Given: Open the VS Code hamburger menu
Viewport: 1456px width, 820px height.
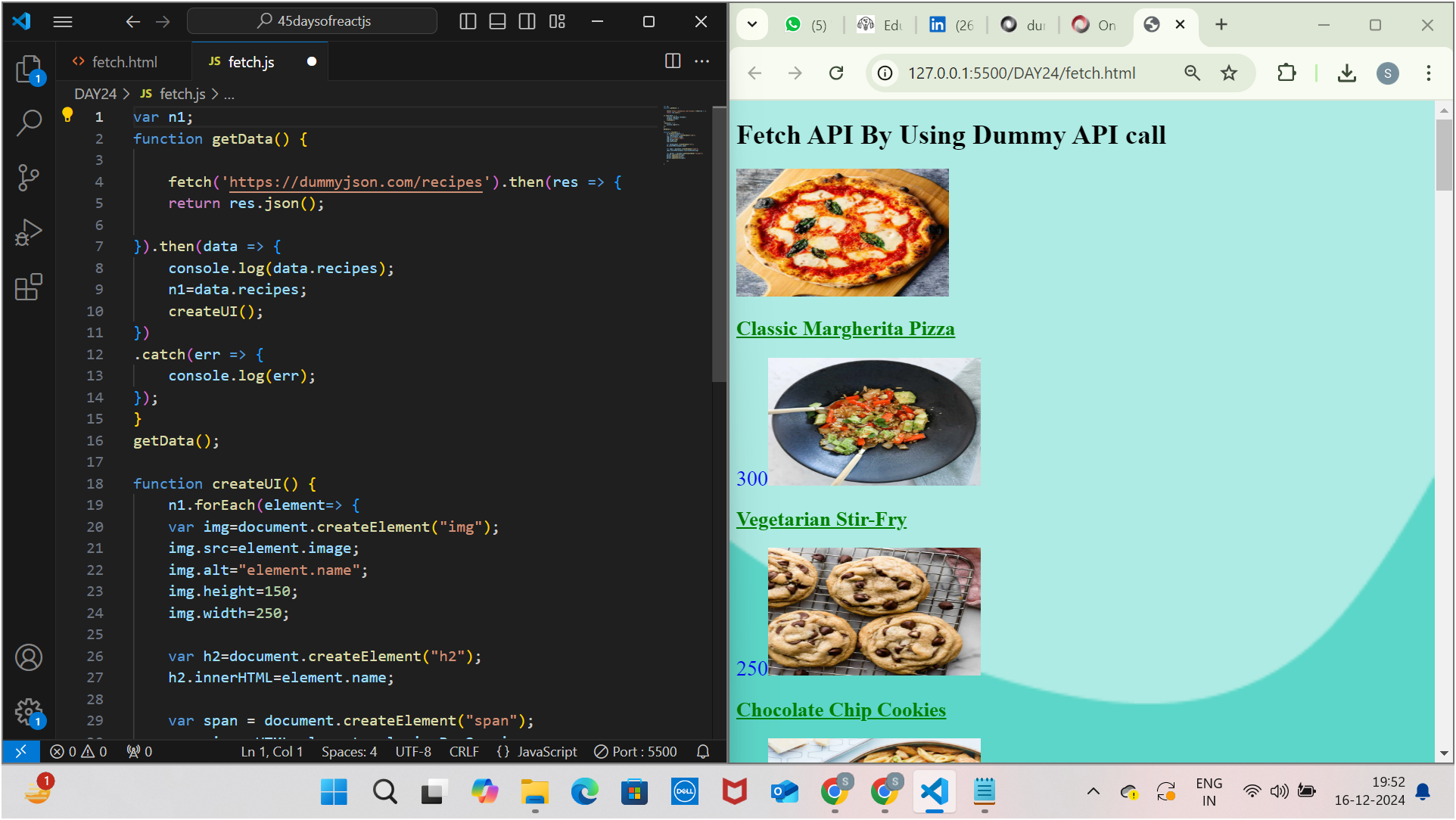Looking at the screenshot, I should (x=63, y=21).
